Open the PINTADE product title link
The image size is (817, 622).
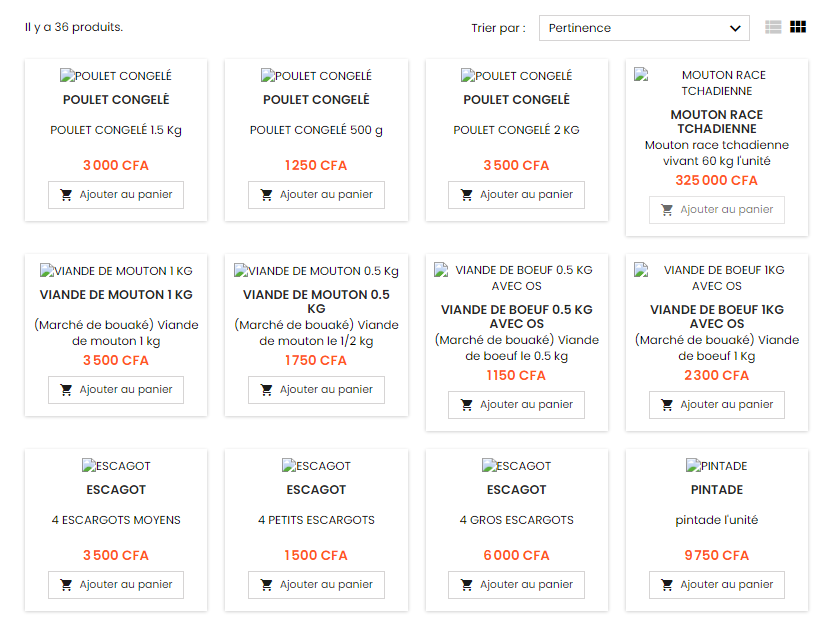pos(716,490)
